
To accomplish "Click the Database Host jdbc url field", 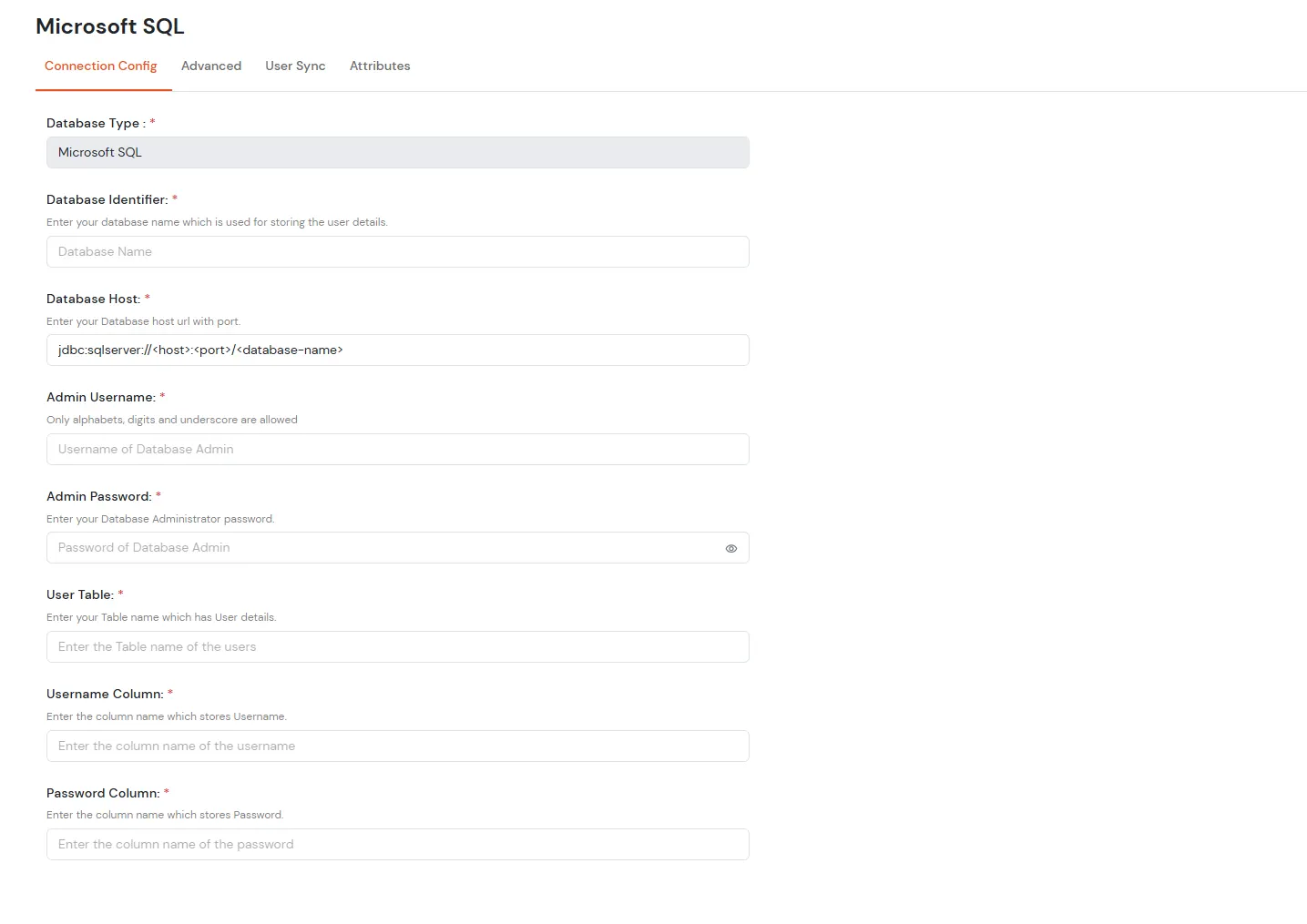I will click(x=398, y=350).
